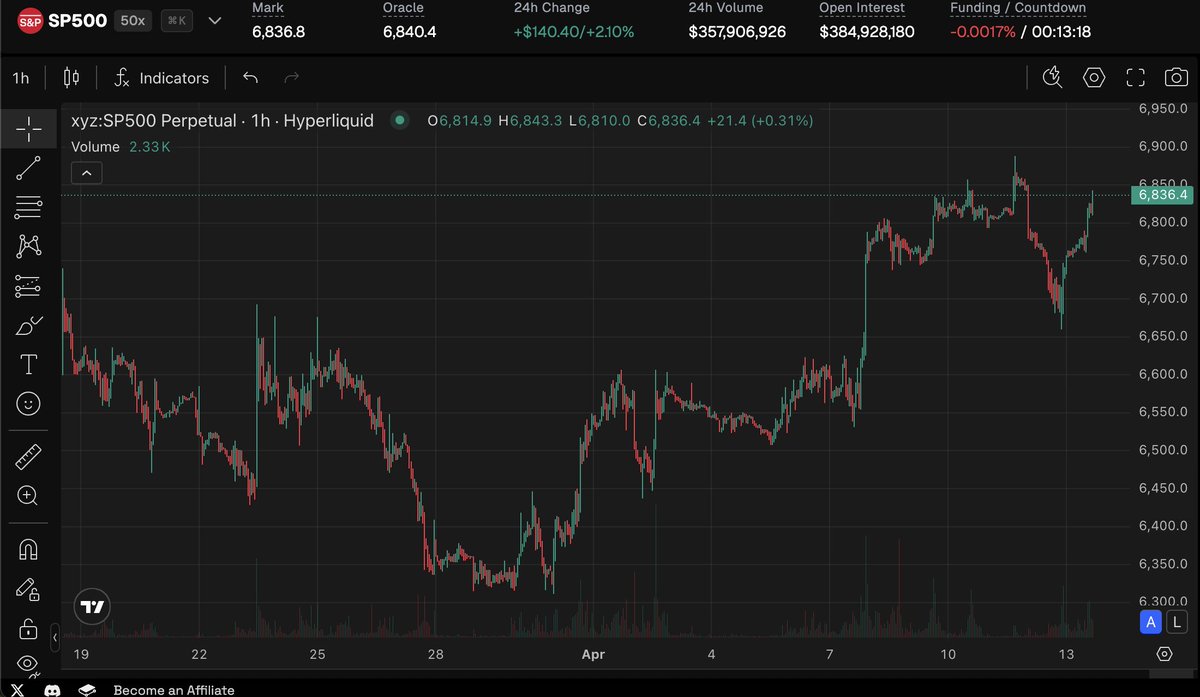1200x697 pixels.
Task: Select the Text annotation tool
Action: pos(28,364)
